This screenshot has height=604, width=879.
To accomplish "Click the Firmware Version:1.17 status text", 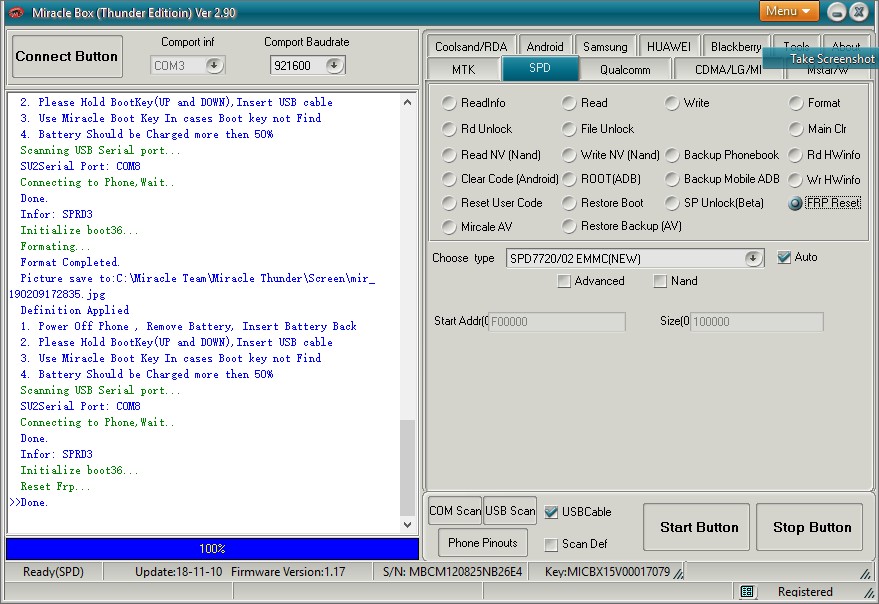I will [288, 571].
